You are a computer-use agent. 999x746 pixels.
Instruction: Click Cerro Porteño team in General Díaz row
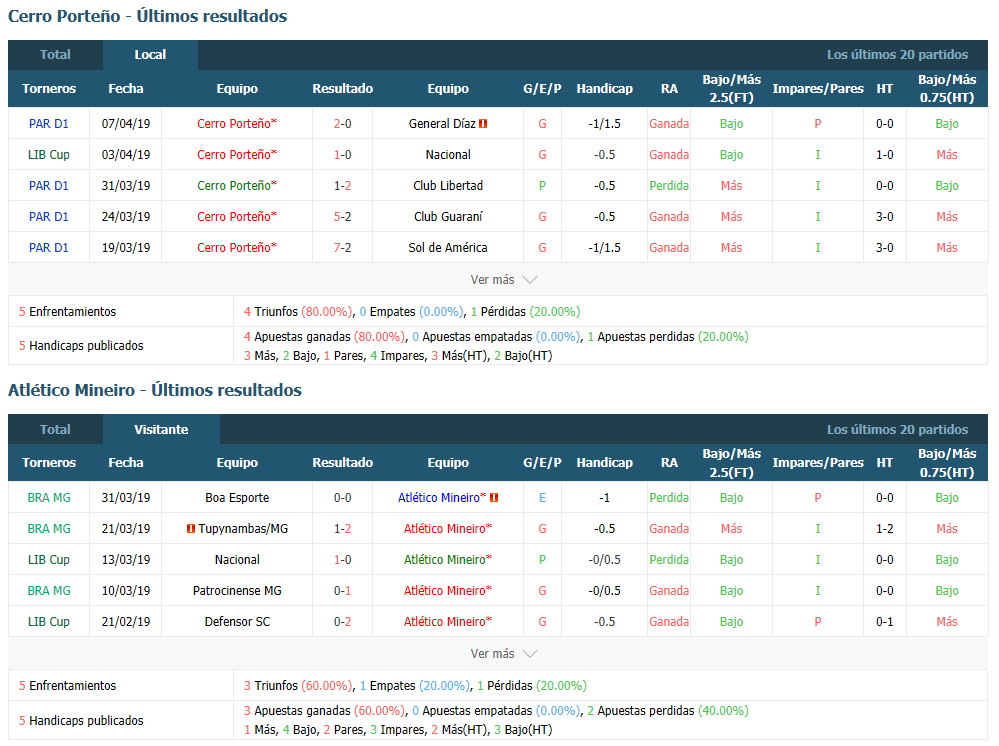pos(237,124)
